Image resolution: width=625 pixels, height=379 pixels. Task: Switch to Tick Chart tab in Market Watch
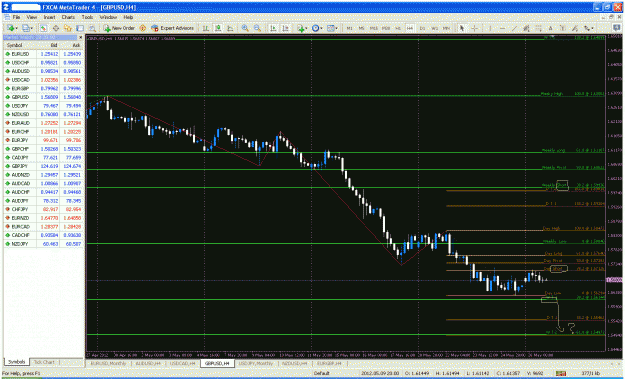(44, 362)
